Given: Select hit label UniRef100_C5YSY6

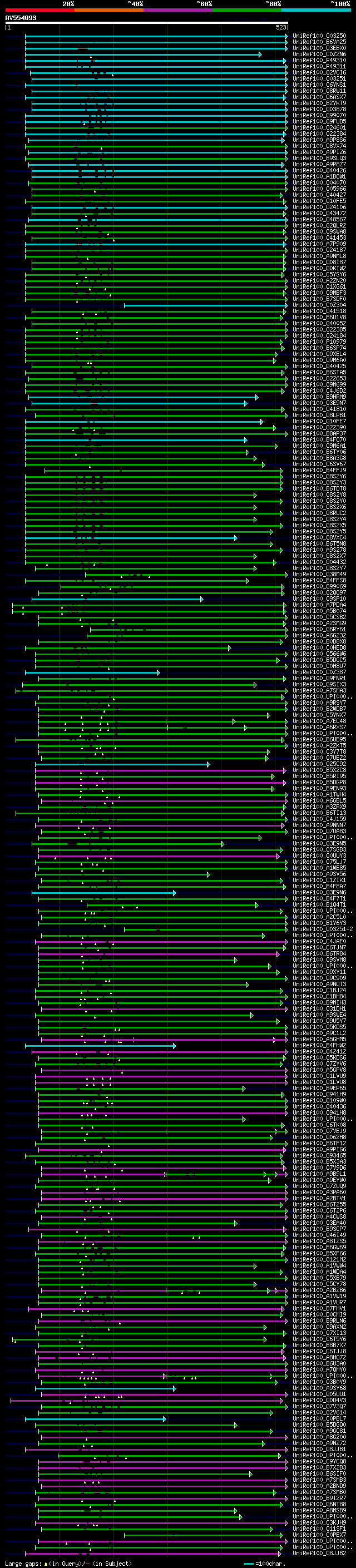Looking at the screenshot, I should tap(319, 275).
